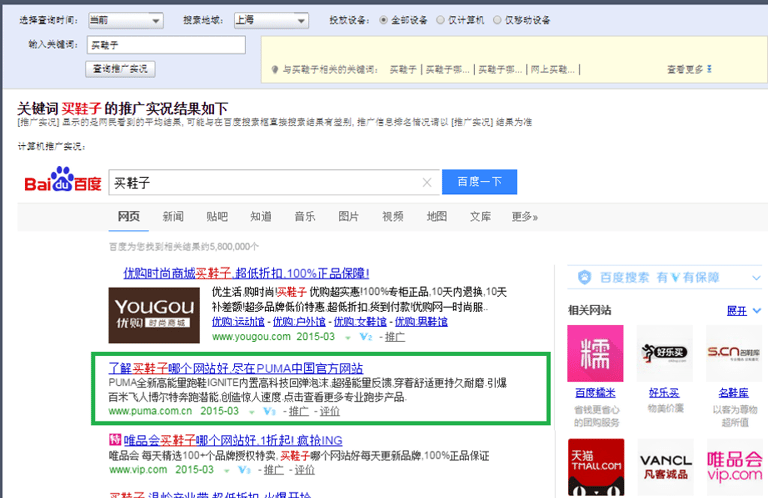Image resolution: width=768 pixels, height=498 pixels.
Task: Open the PUMA中国官方网站 result title
Action: coord(236,368)
